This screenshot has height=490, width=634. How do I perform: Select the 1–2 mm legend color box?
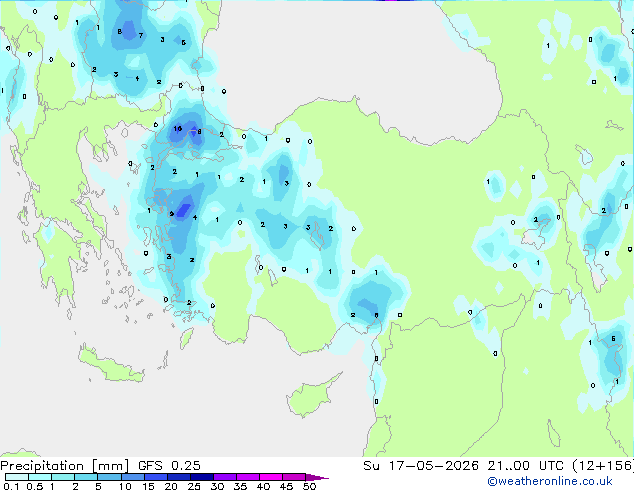(63, 477)
